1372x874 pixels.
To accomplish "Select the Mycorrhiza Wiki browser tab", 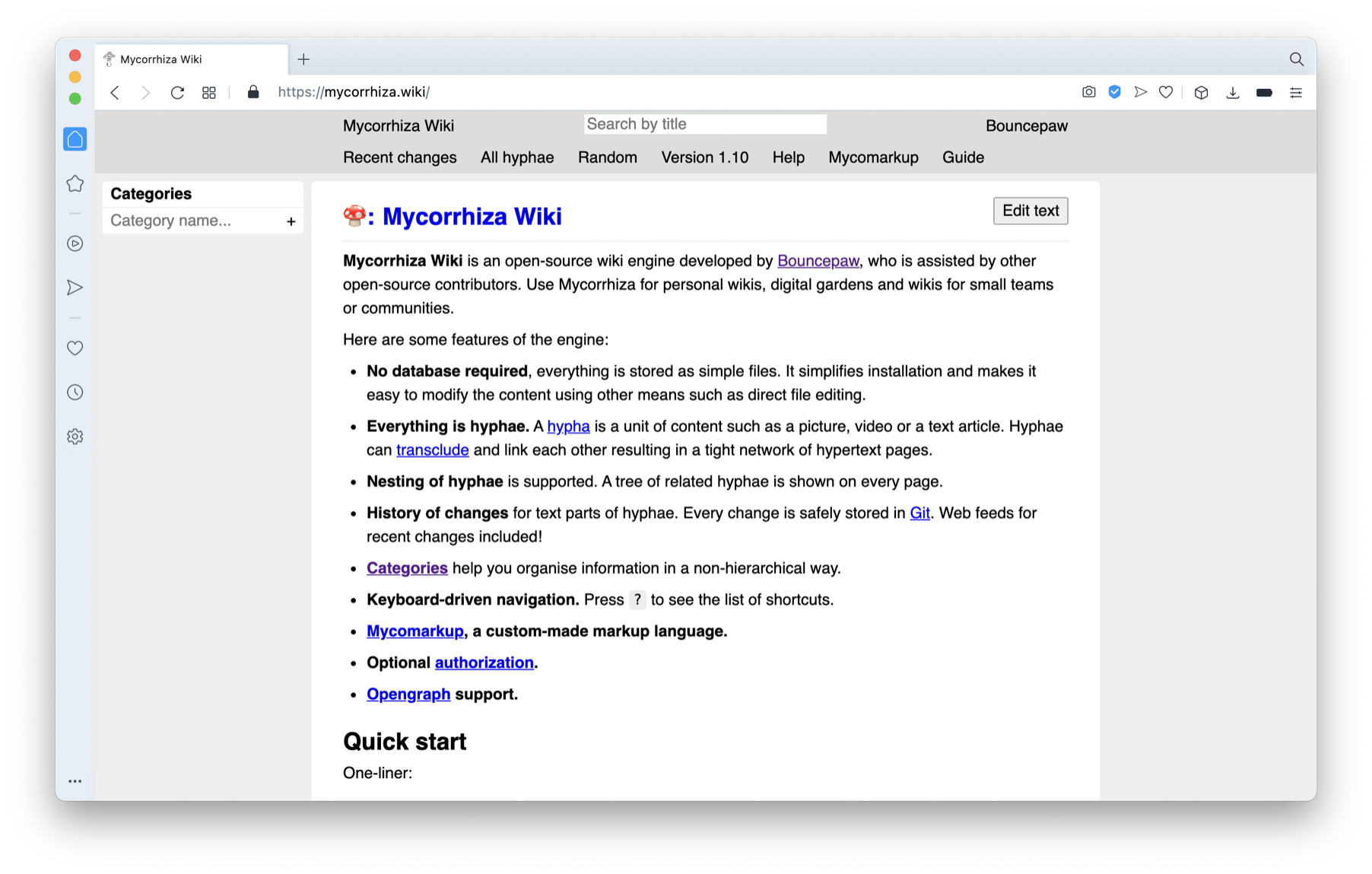I will (190, 59).
